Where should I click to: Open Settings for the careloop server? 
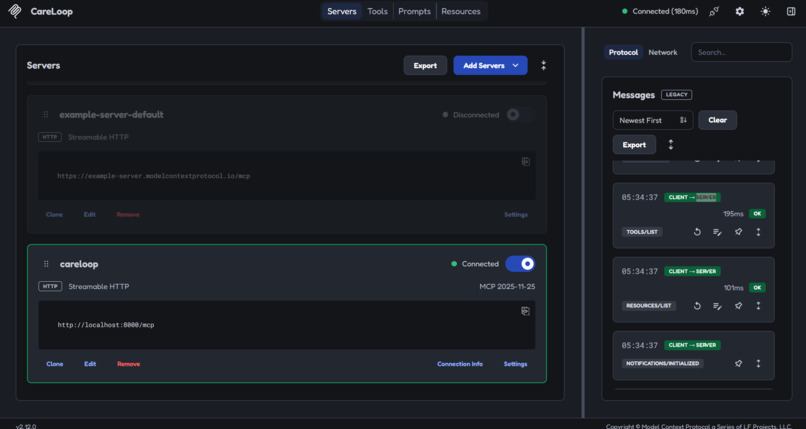pos(515,364)
